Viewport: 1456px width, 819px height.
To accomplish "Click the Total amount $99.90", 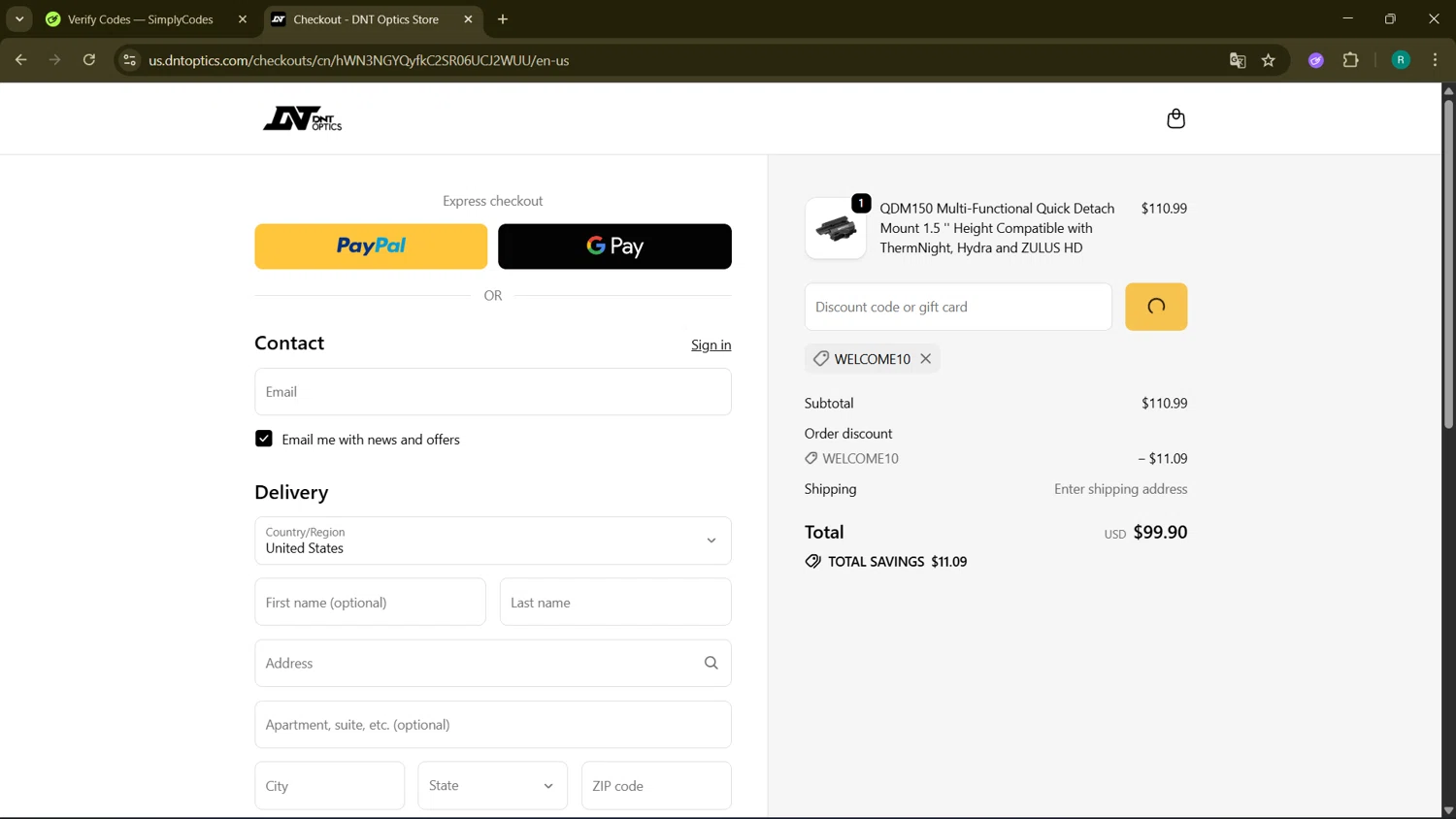I will click(x=1160, y=532).
